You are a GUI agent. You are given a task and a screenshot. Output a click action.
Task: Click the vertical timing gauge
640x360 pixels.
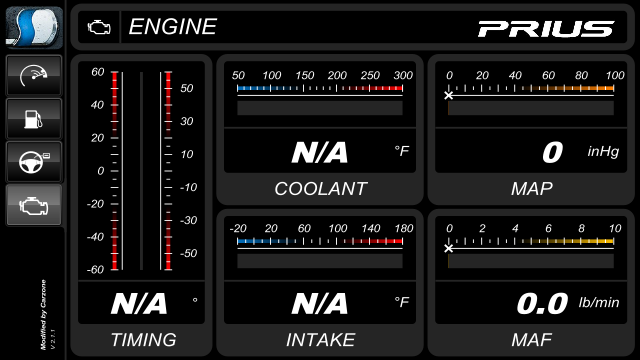[141, 171]
